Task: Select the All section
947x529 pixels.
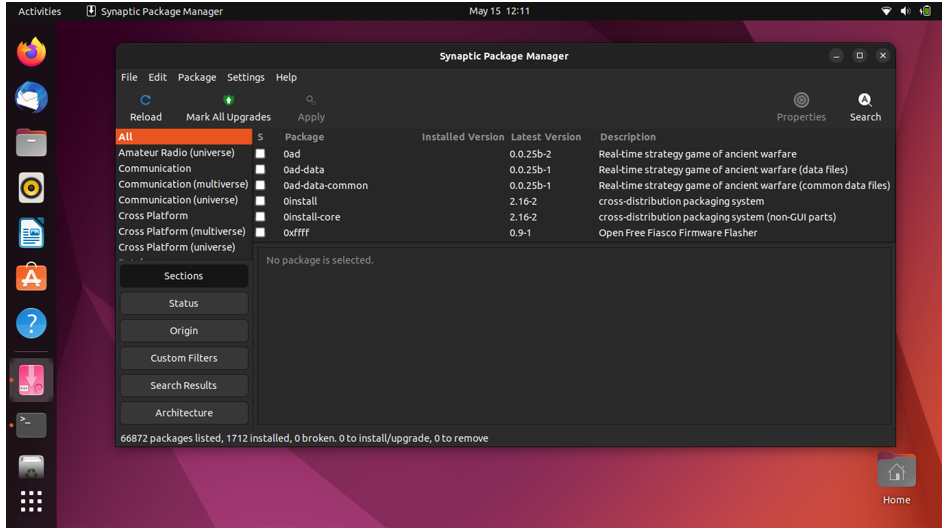Action: [184, 137]
